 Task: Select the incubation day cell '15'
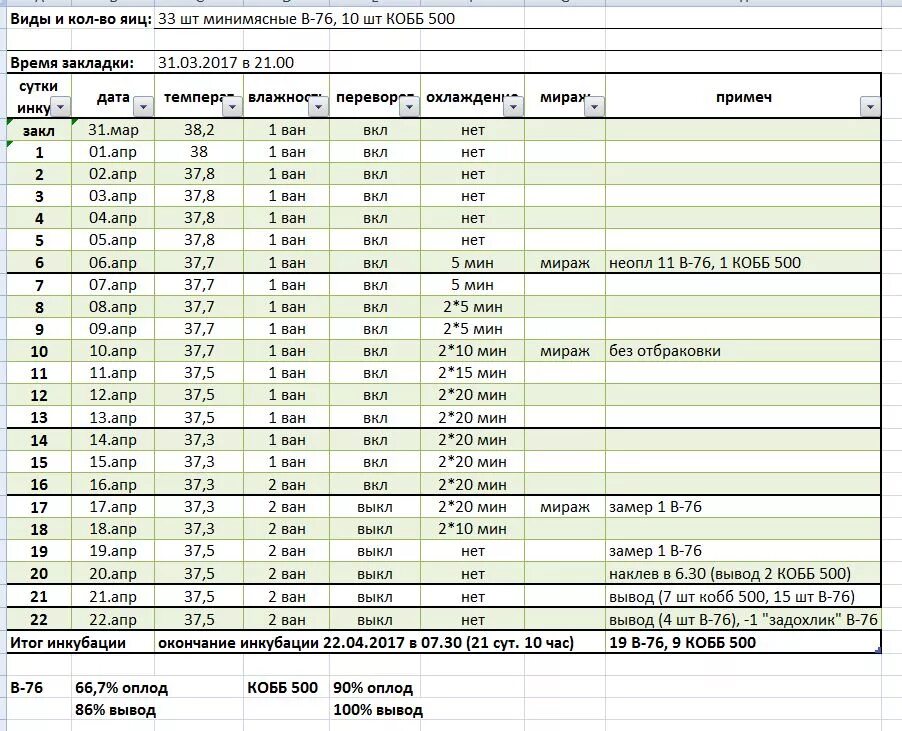pos(39,462)
